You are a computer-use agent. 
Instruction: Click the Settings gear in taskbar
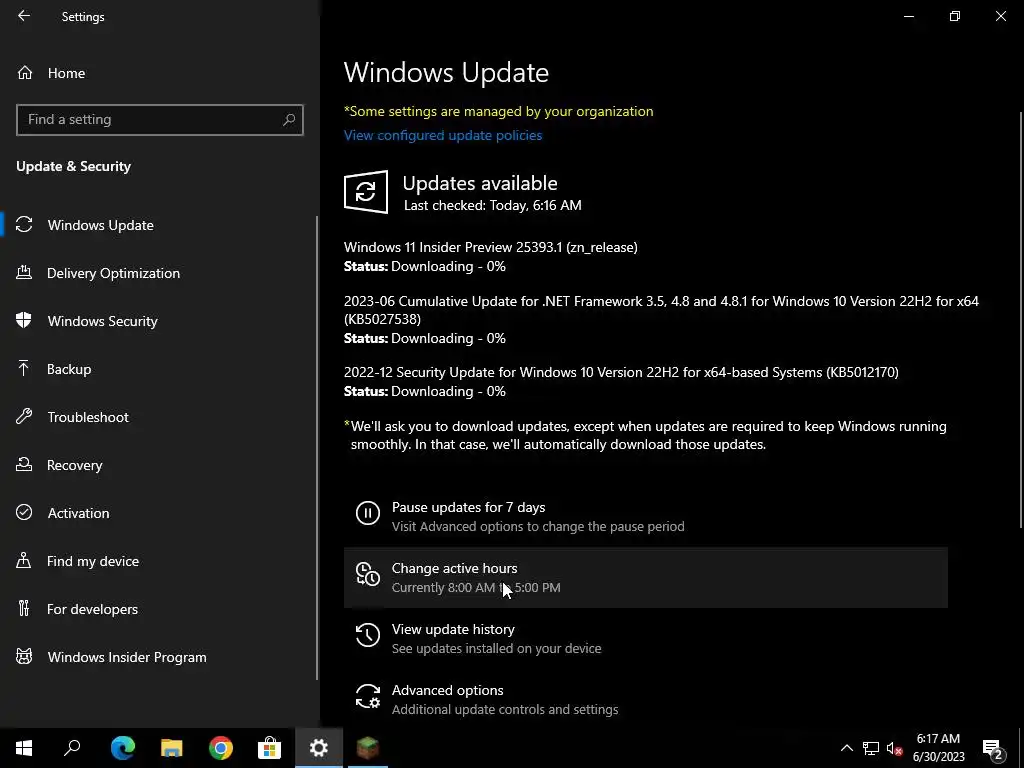319,748
